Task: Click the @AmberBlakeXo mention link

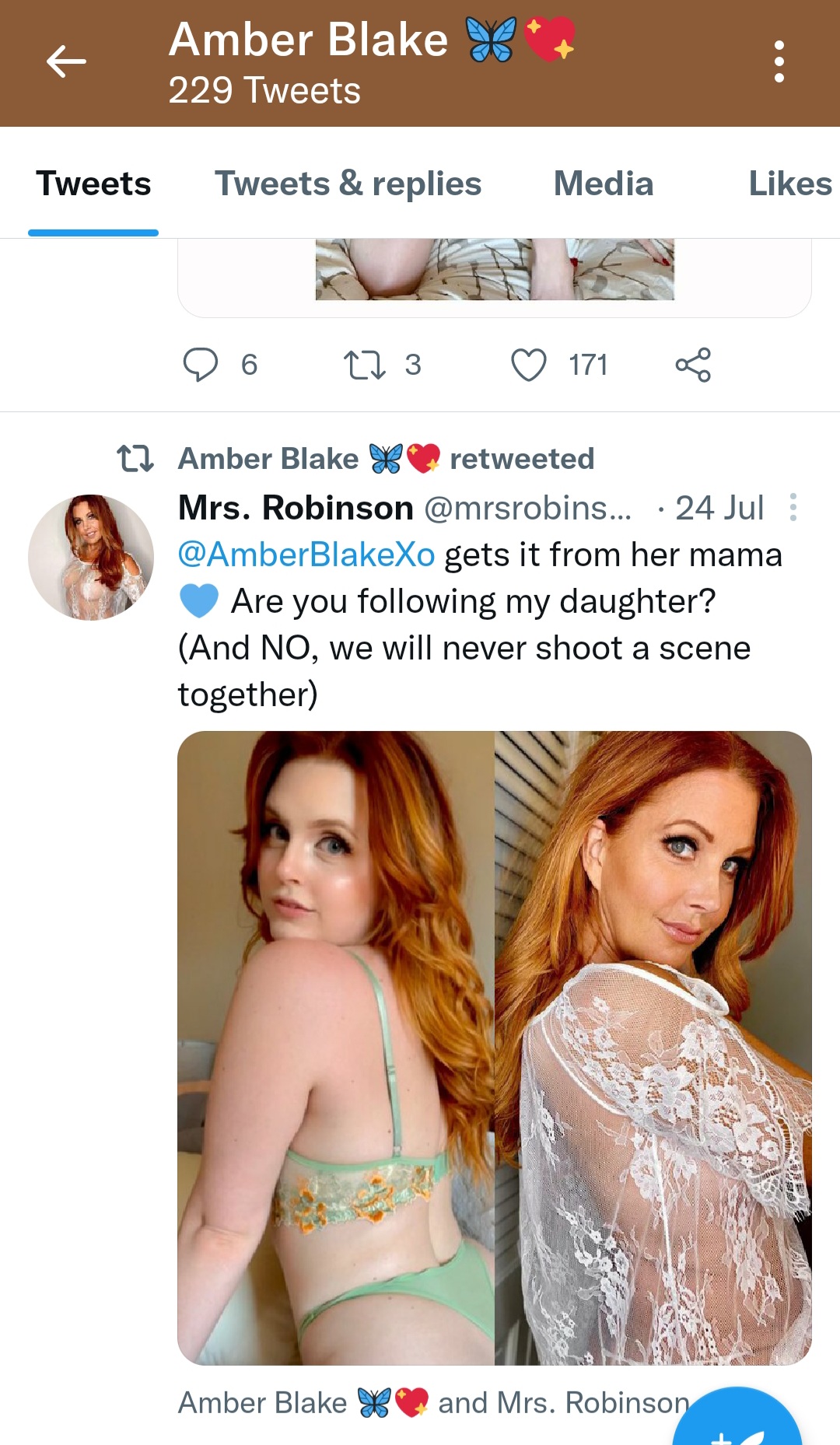Action: coord(306,555)
